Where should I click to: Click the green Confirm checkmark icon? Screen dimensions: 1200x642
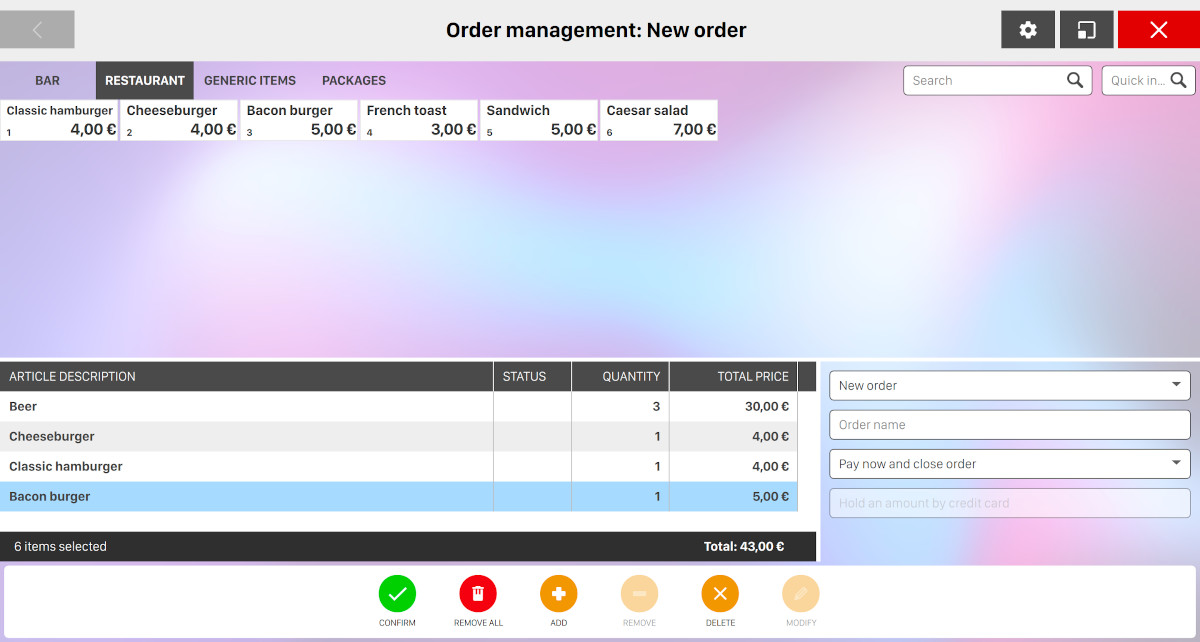(397, 593)
